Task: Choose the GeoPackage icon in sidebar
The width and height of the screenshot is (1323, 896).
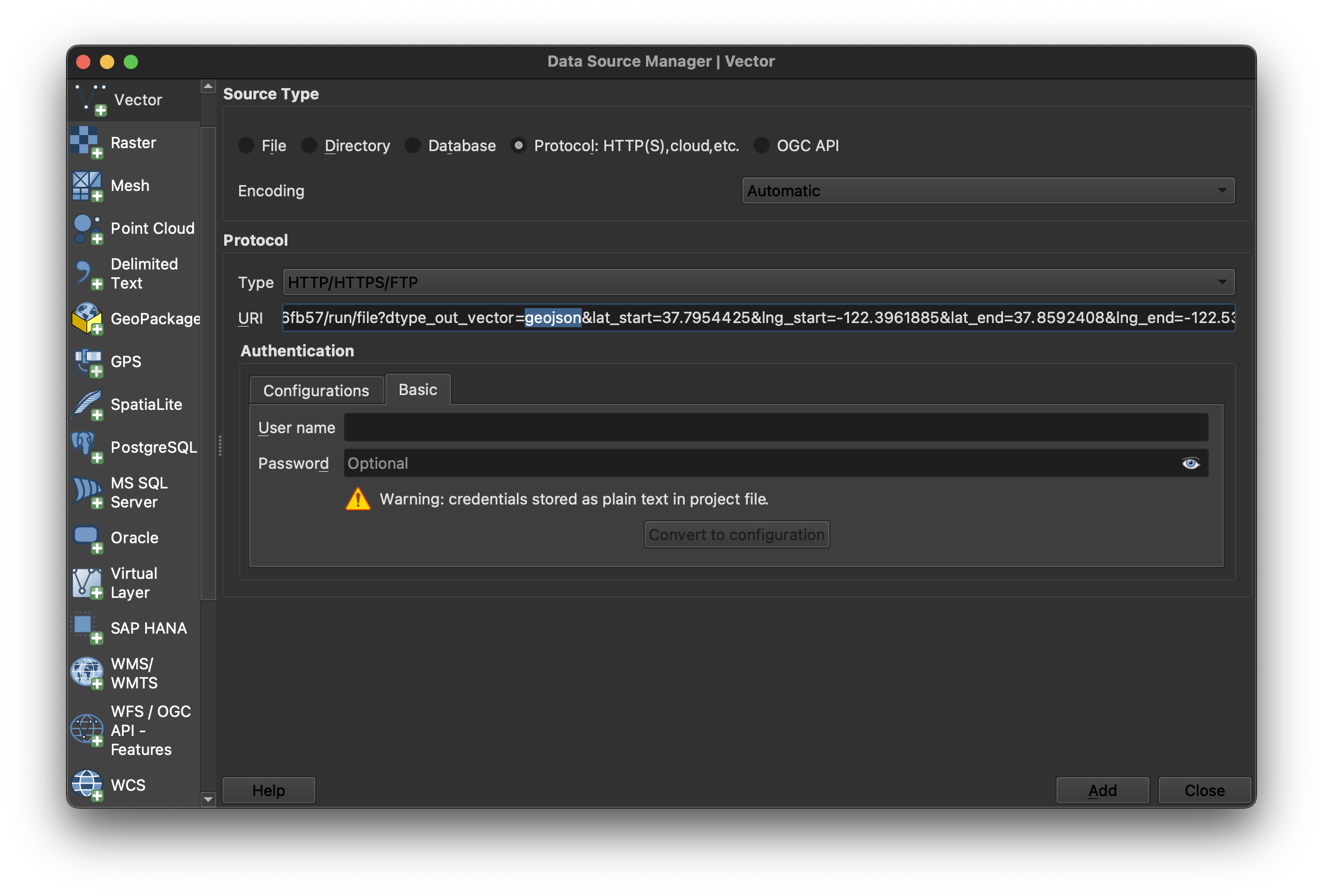Action: tap(87, 318)
